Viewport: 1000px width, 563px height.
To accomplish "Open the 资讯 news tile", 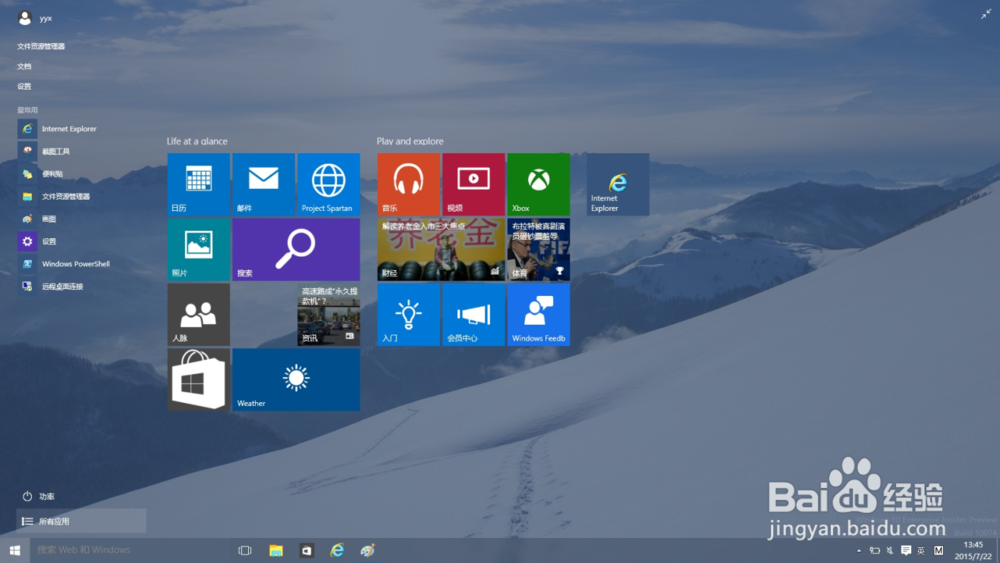I will coord(328,314).
